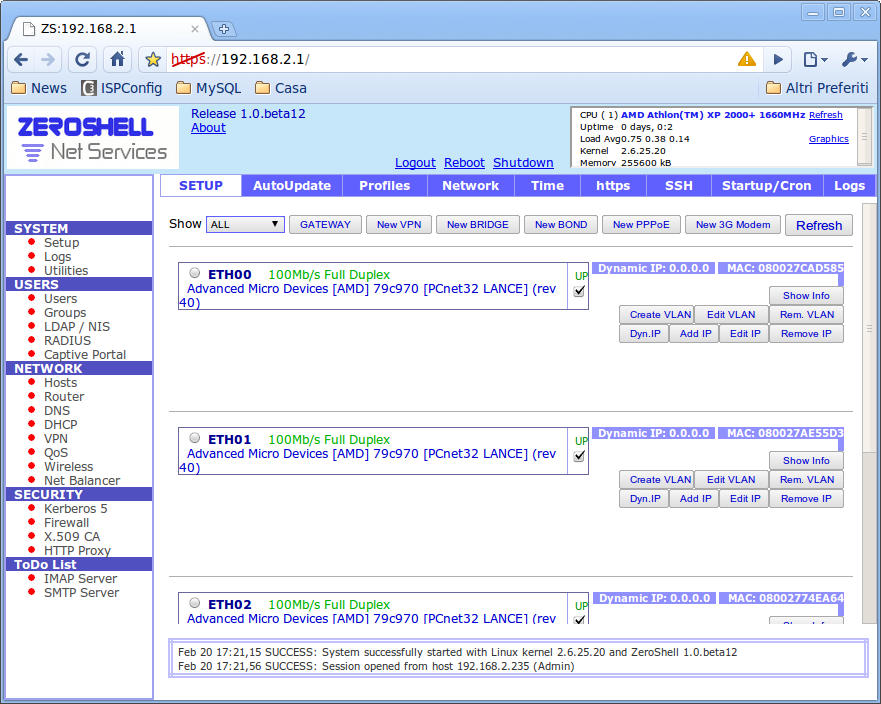881x704 pixels.
Task: Open the ISPConfig bookmark
Action: 121,88
